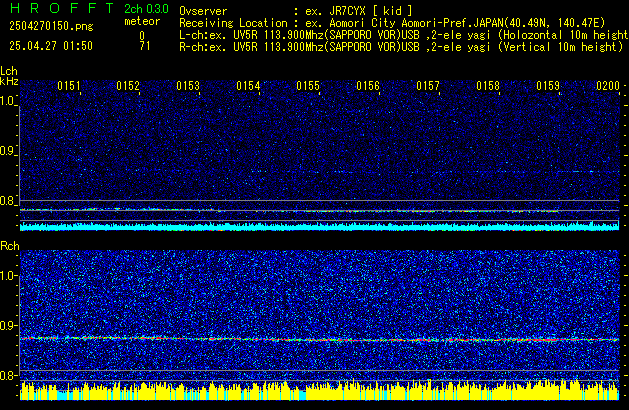Click the L-ch Holozontal yagi description line

[x=404, y=35]
